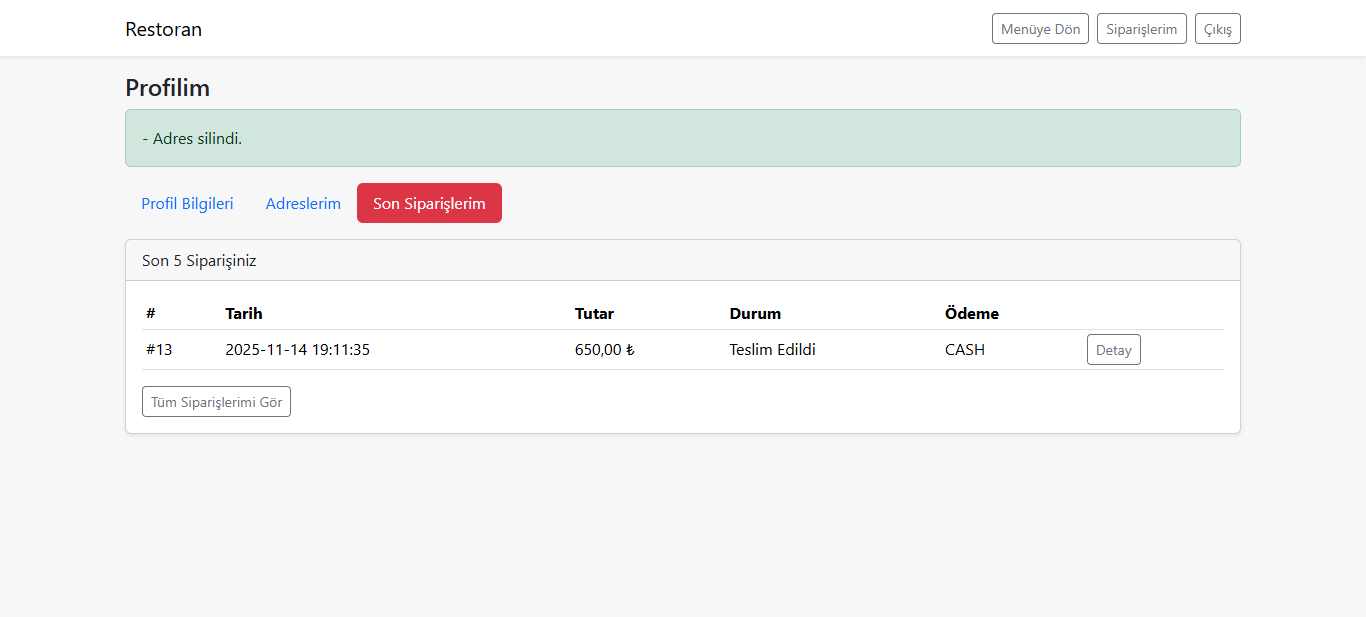Click the order date 2025-11-14 19:11:35
The width and height of the screenshot is (1366, 617).
[x=297, y=350]
